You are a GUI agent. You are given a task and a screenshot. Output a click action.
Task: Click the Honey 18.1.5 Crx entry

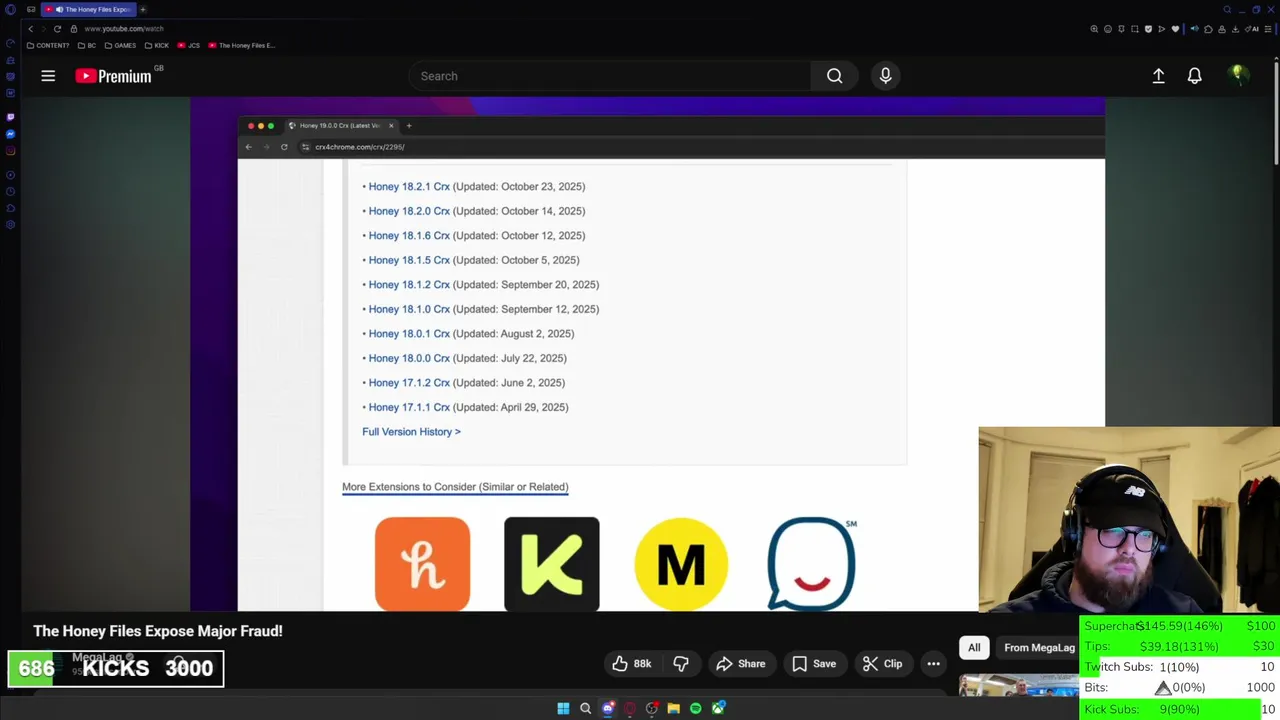coord(409,260)
